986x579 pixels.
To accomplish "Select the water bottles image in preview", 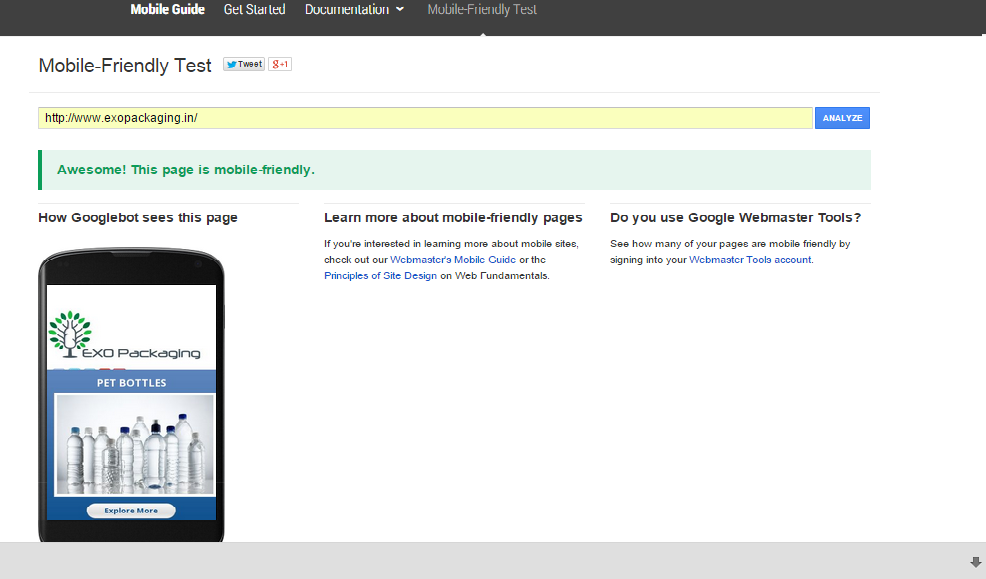I will pos(134,444).
